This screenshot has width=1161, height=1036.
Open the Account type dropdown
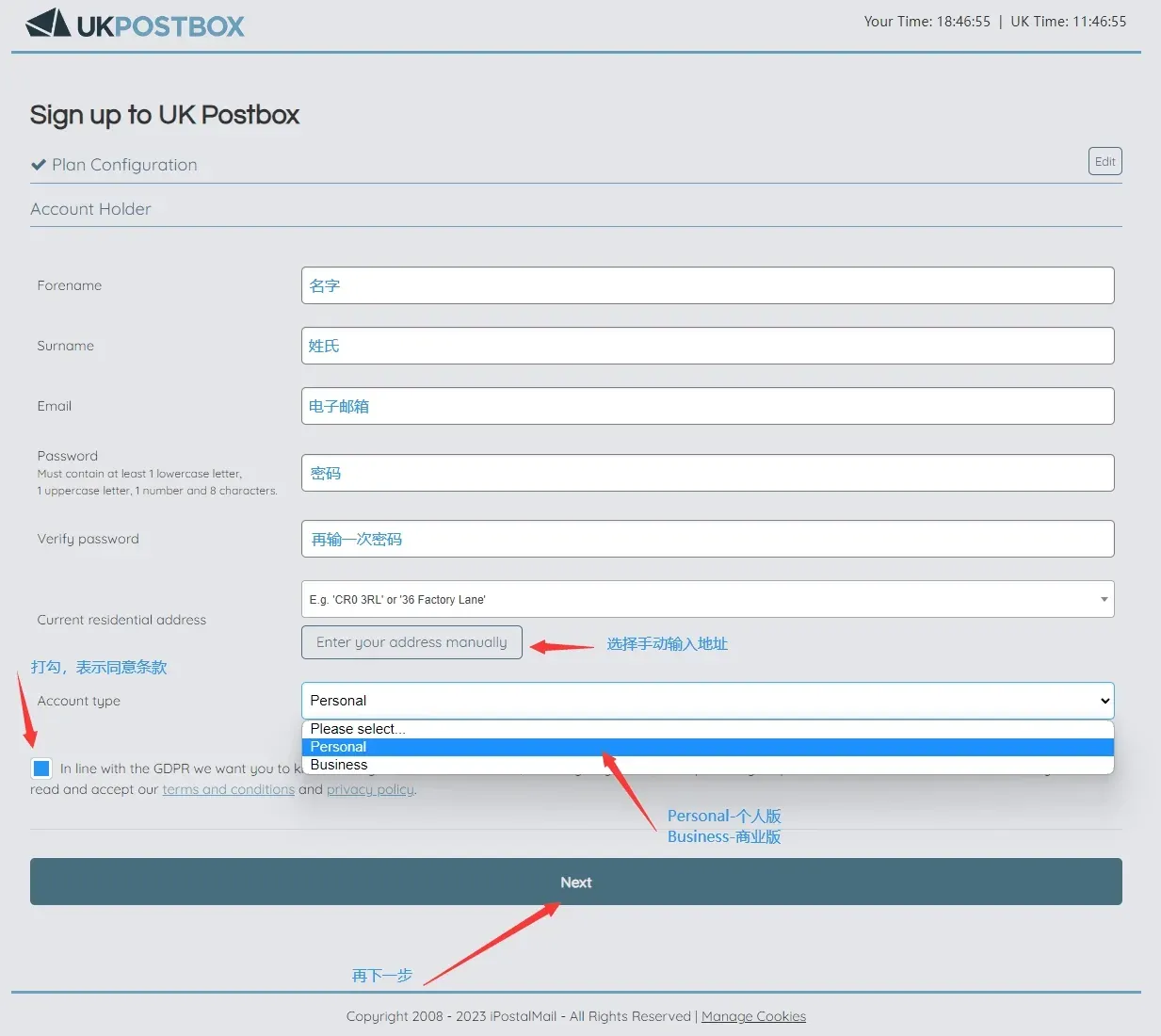(707, 701)
